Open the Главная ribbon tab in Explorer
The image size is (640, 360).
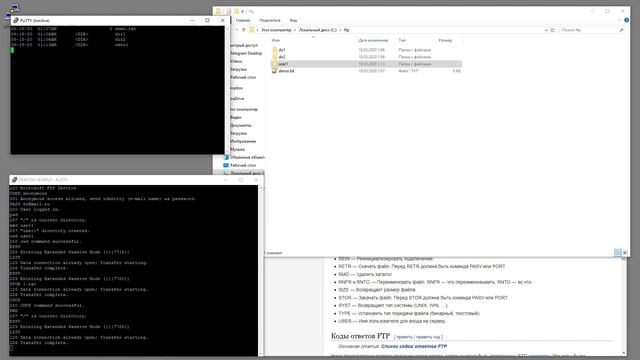243,20
